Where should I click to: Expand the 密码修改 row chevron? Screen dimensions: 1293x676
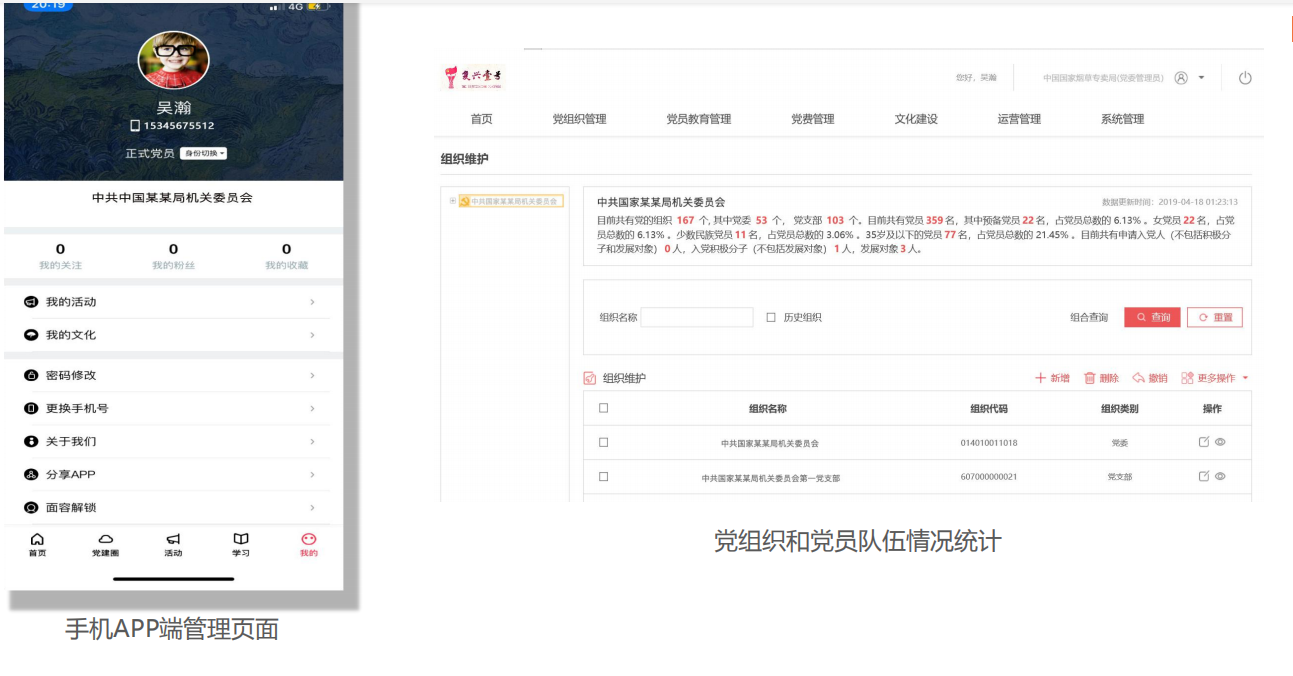(x=312, y=375)
